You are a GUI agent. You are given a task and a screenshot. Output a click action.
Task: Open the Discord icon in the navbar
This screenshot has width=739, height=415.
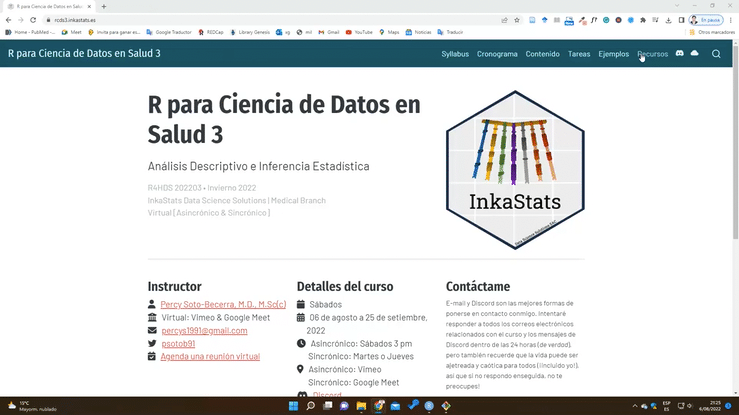680,54
